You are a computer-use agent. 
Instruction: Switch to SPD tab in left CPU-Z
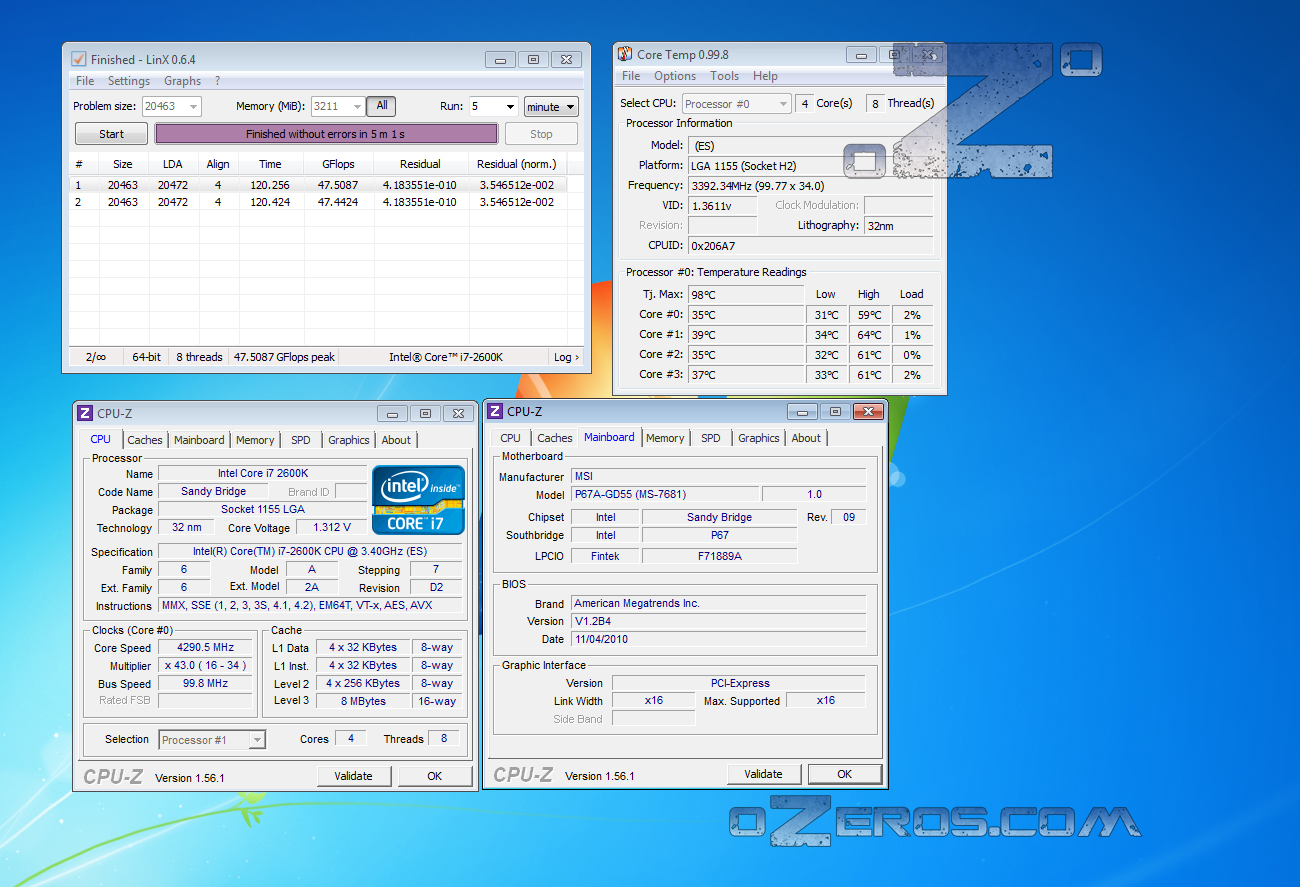(301, 440)
